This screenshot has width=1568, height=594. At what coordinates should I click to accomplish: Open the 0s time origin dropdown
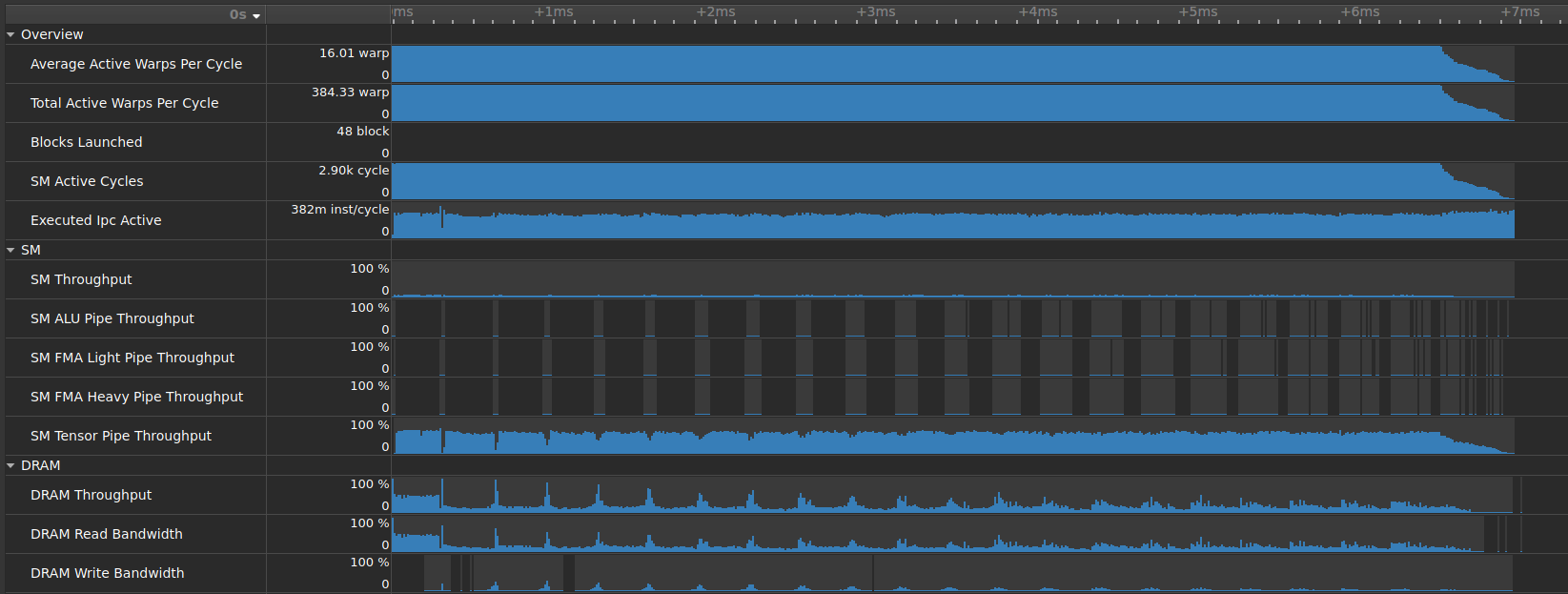pyautogui.click(x=245, y=14)
